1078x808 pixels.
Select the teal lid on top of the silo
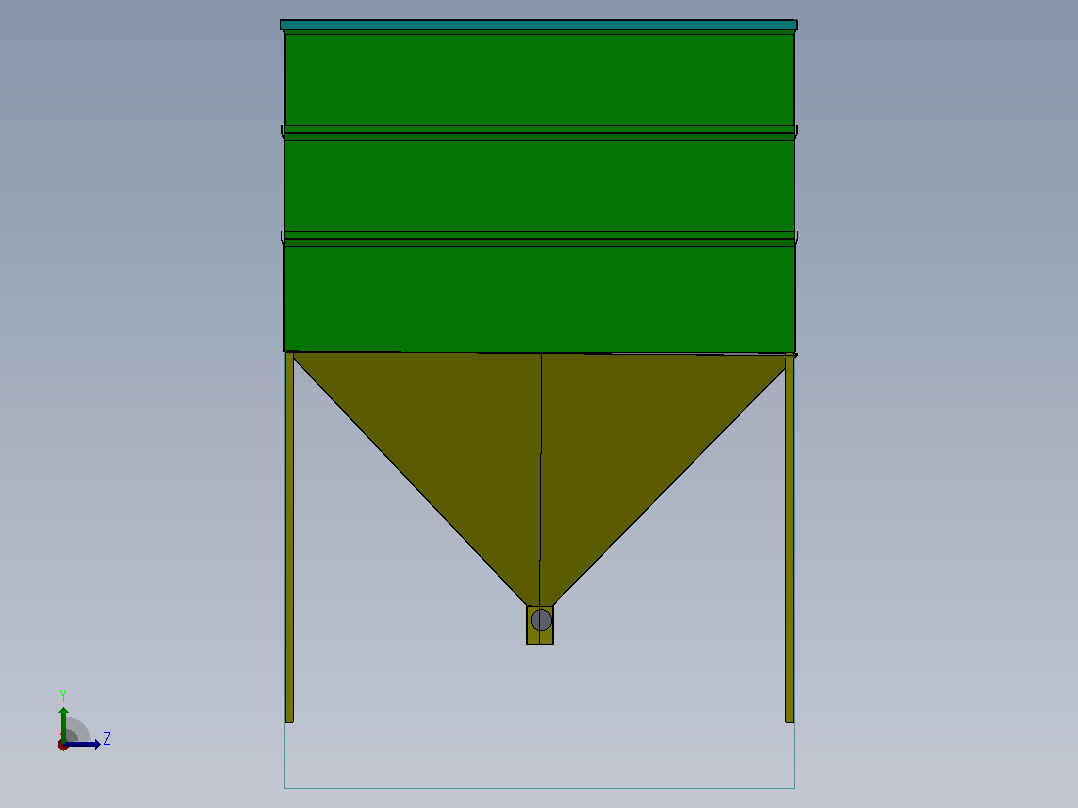pos(539,25)
